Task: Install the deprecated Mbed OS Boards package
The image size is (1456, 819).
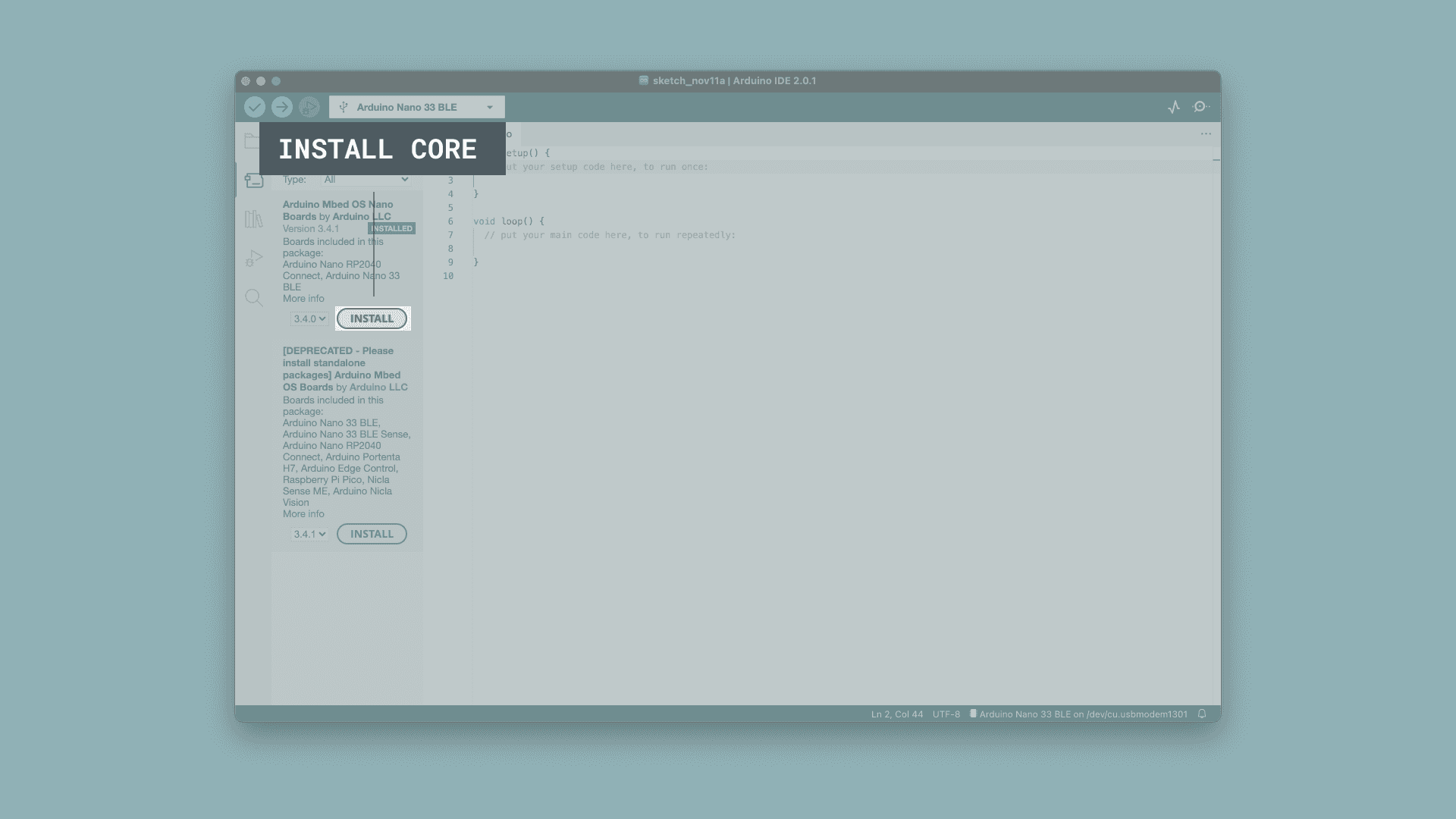Action: 372,534
